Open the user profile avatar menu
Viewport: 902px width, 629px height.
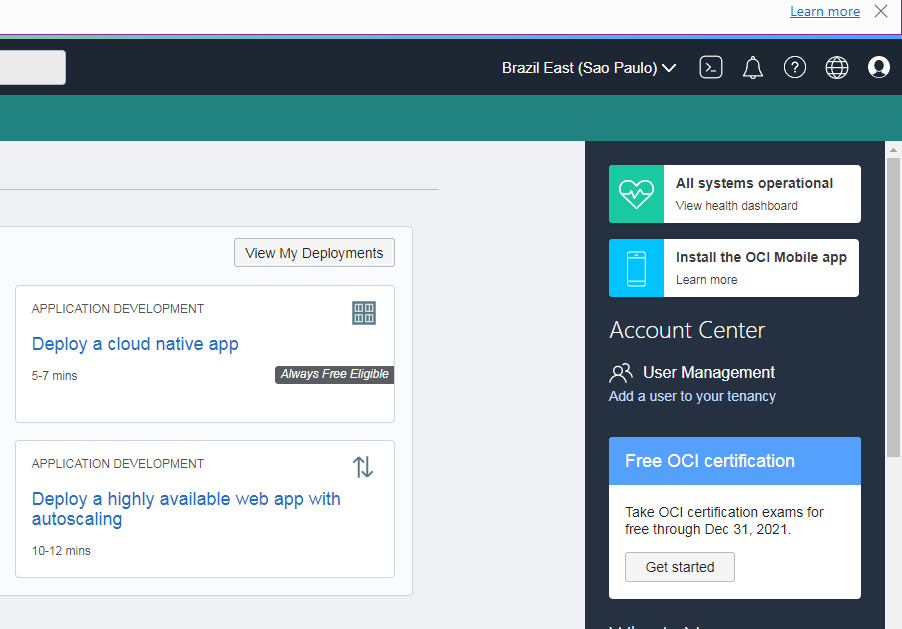point(879,68)
